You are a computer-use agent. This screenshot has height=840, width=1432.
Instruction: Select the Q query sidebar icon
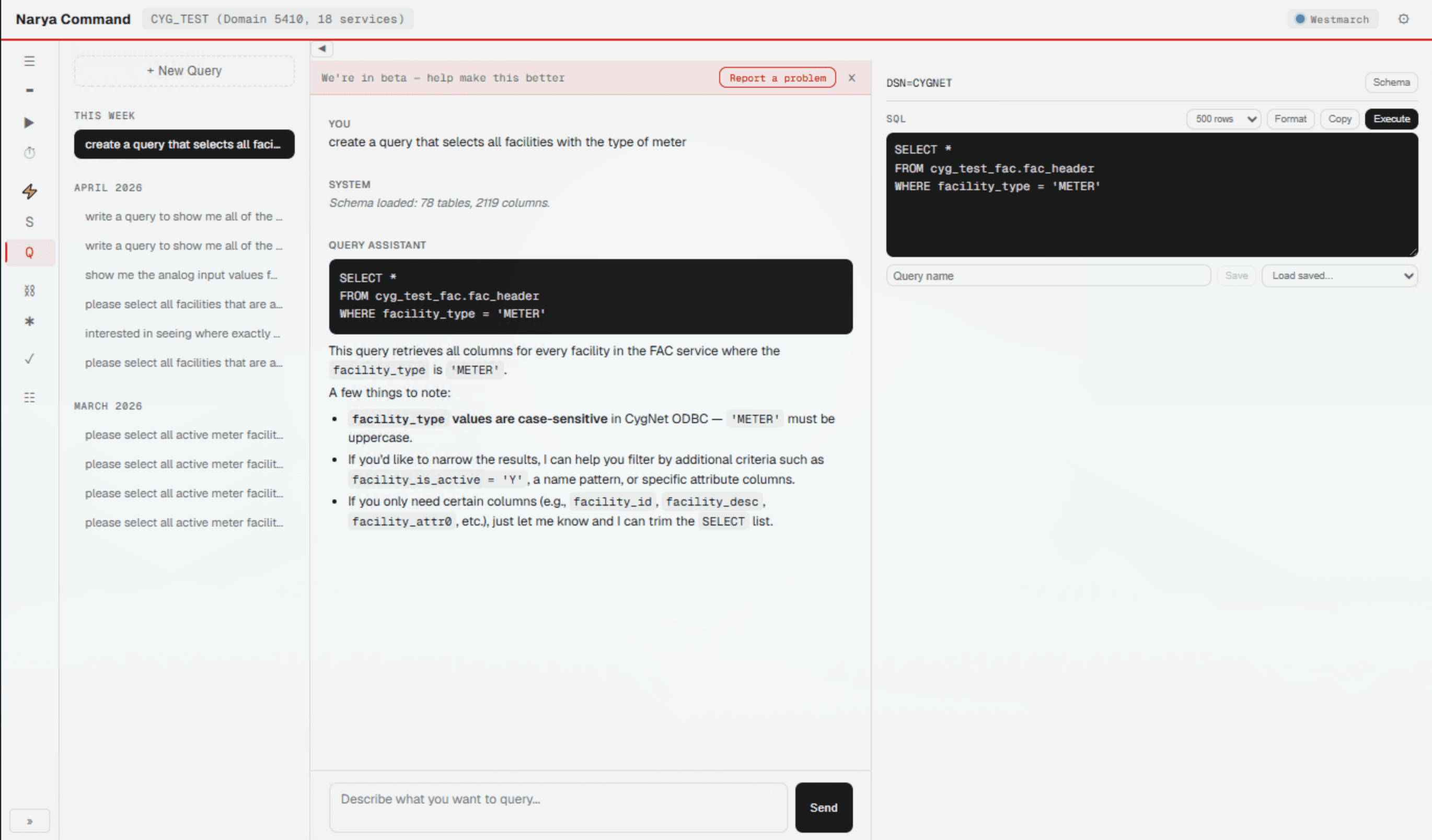[x=30, y=252]
